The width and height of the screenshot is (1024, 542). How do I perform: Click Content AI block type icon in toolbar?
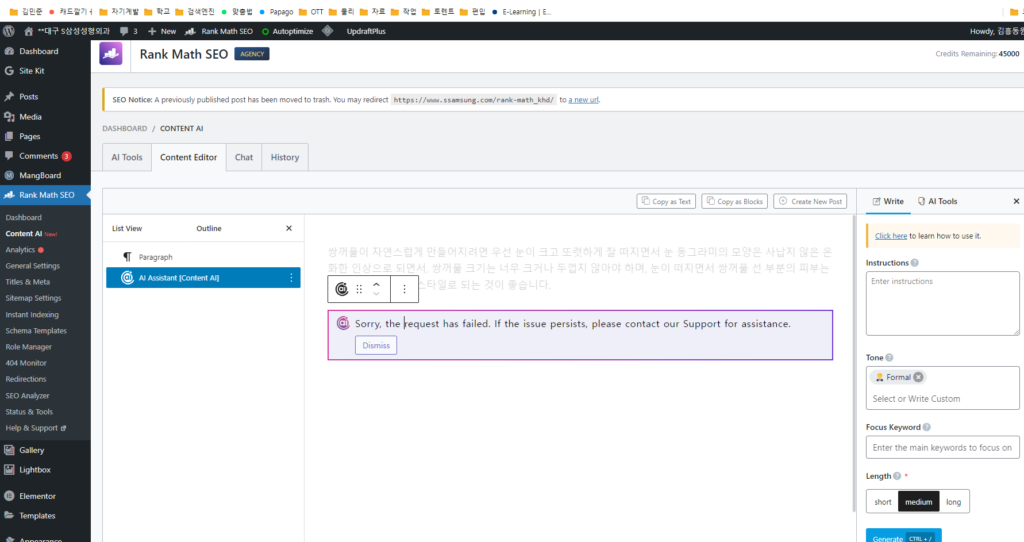[x=342, y=289]
